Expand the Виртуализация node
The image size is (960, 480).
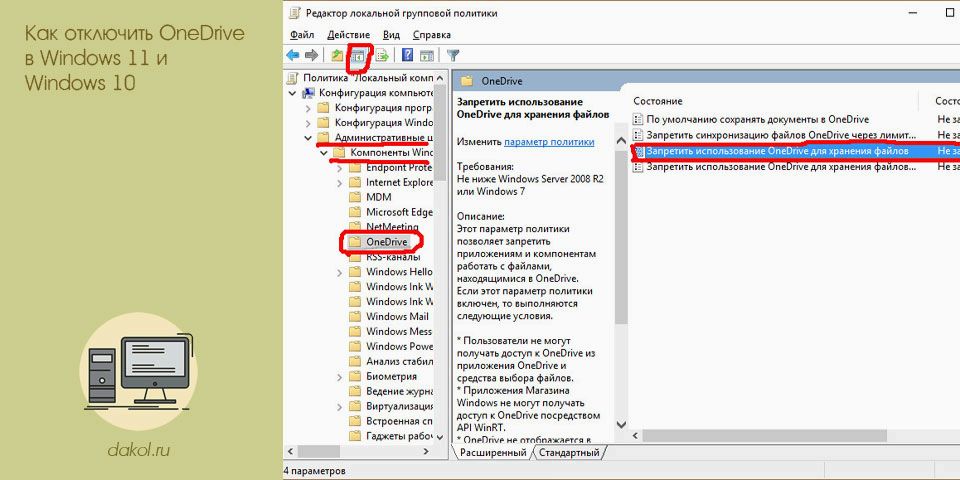340,407
